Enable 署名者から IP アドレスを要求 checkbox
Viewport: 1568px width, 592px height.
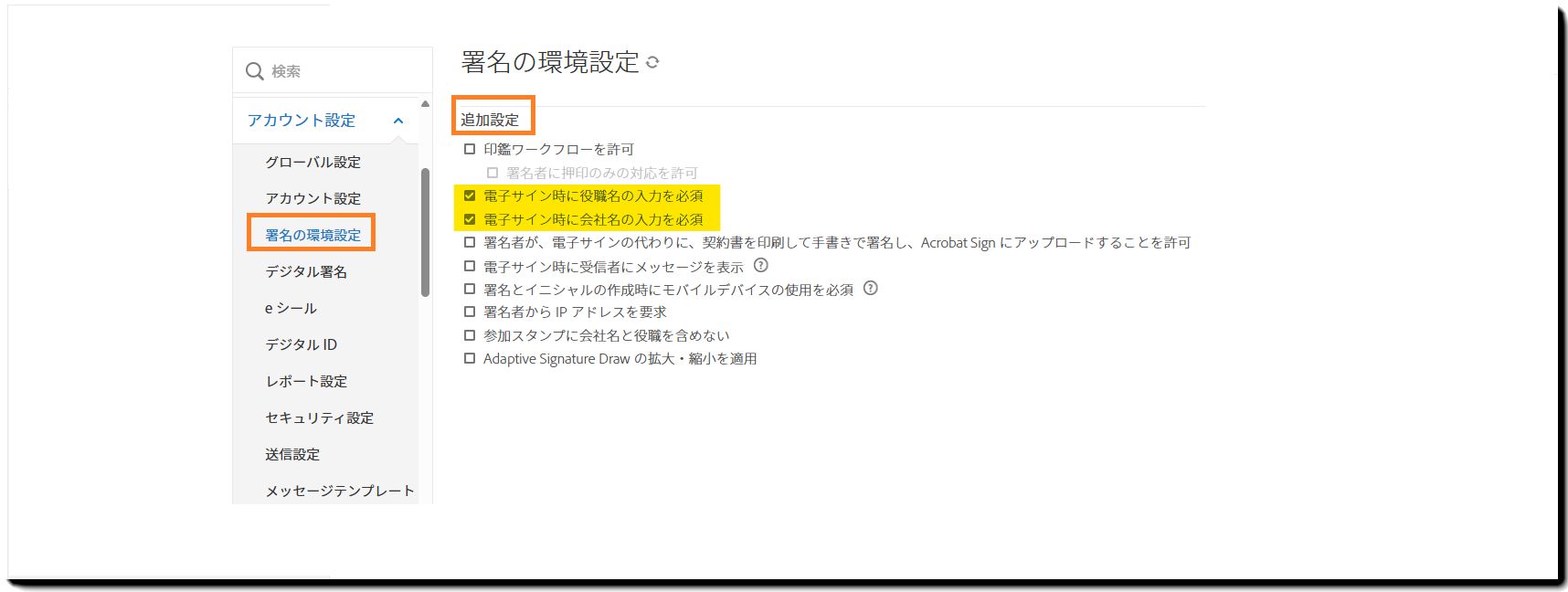(470, 312)
